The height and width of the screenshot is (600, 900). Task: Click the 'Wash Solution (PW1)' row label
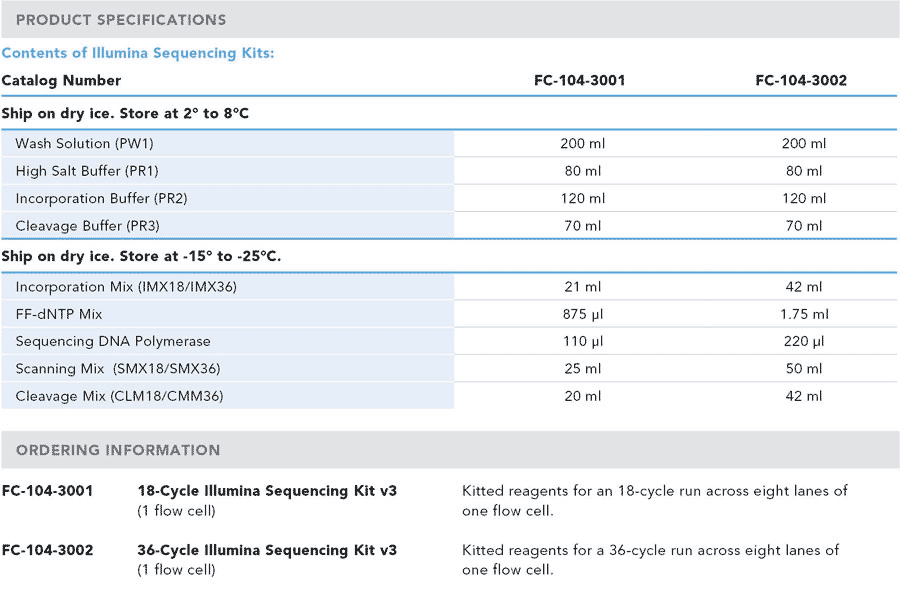[x=84, y=144]
